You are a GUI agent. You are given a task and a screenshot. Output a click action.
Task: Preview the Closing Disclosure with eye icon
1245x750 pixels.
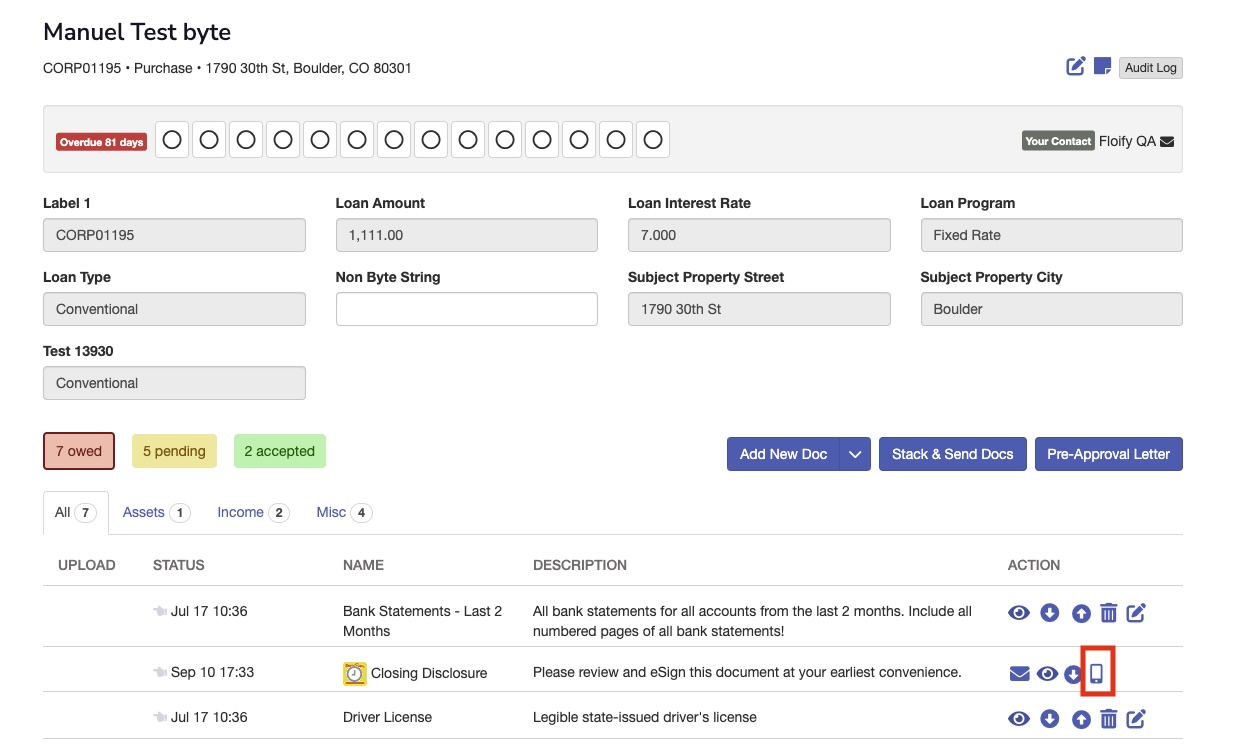(1047, 673)
